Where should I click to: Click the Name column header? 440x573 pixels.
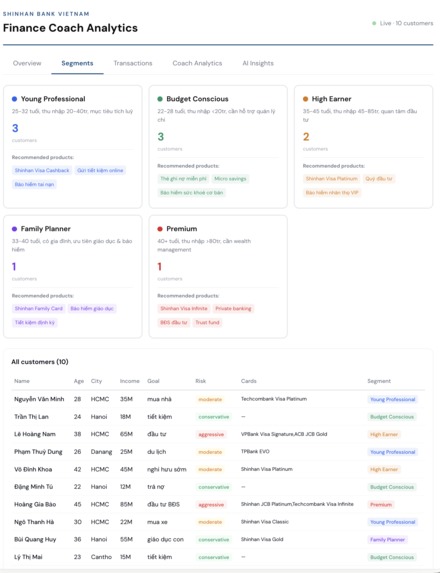pyautogui.click(x=22, y=381)
